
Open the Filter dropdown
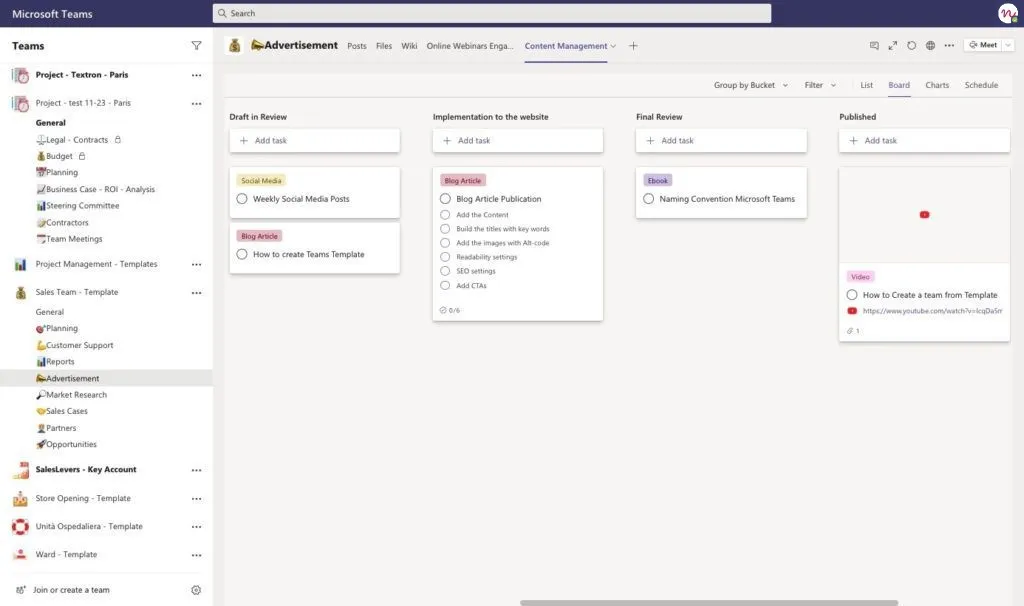[820, 85]
